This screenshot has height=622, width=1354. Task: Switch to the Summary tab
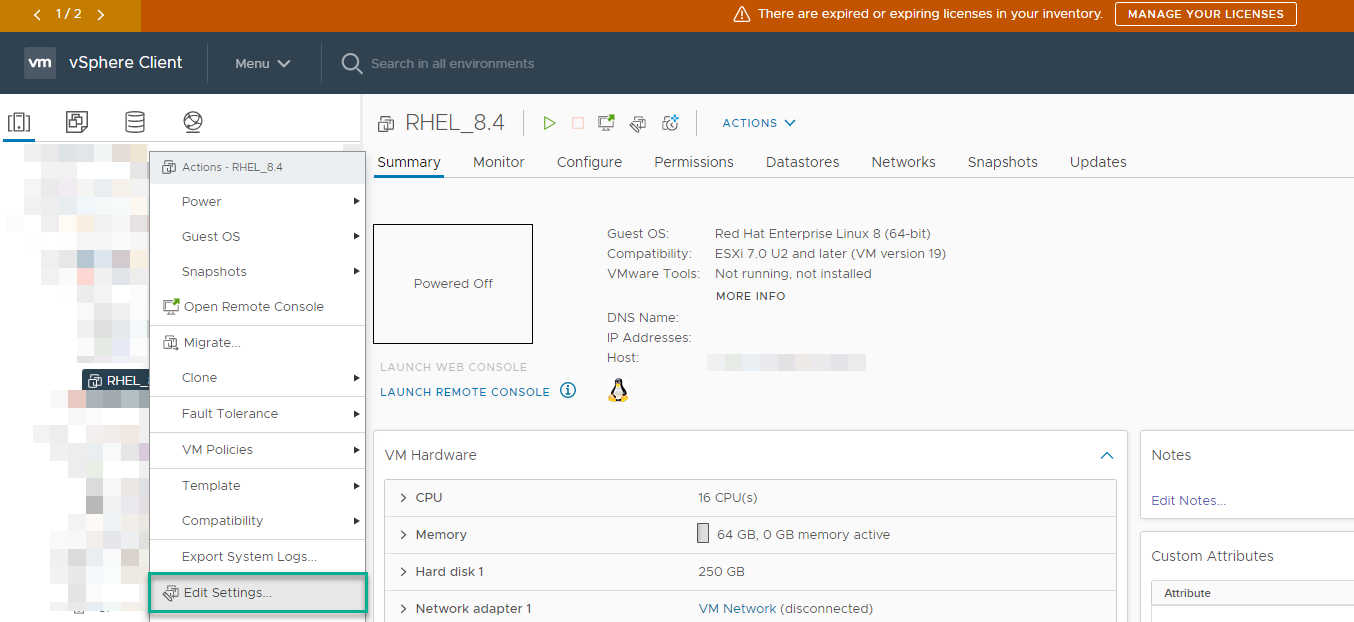pyautogui.click(x=409, y=162)
